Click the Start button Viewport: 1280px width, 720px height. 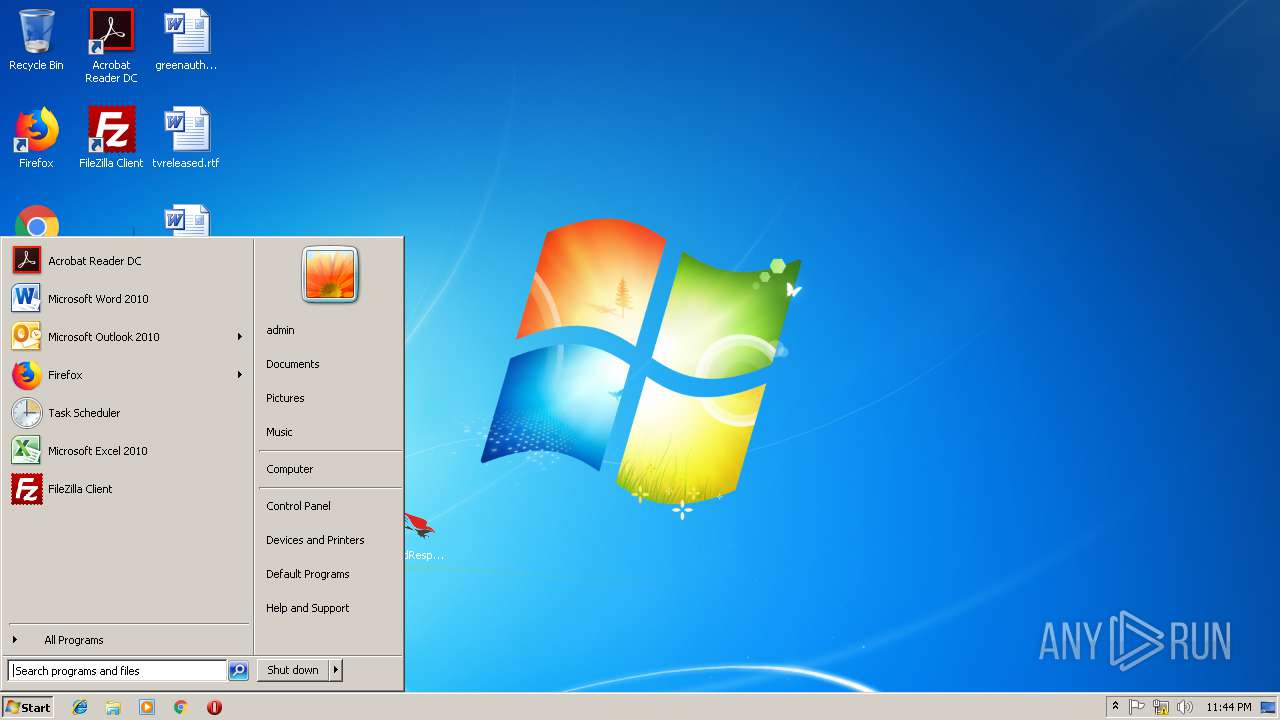click(28, 707)
